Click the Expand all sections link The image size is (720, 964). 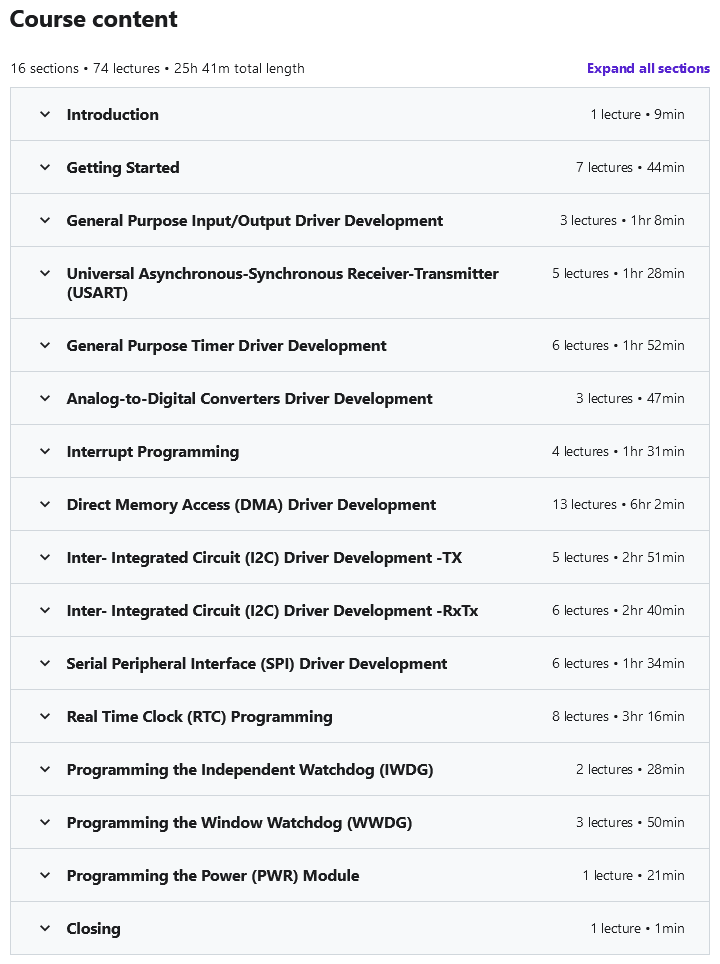pos(648,68)
